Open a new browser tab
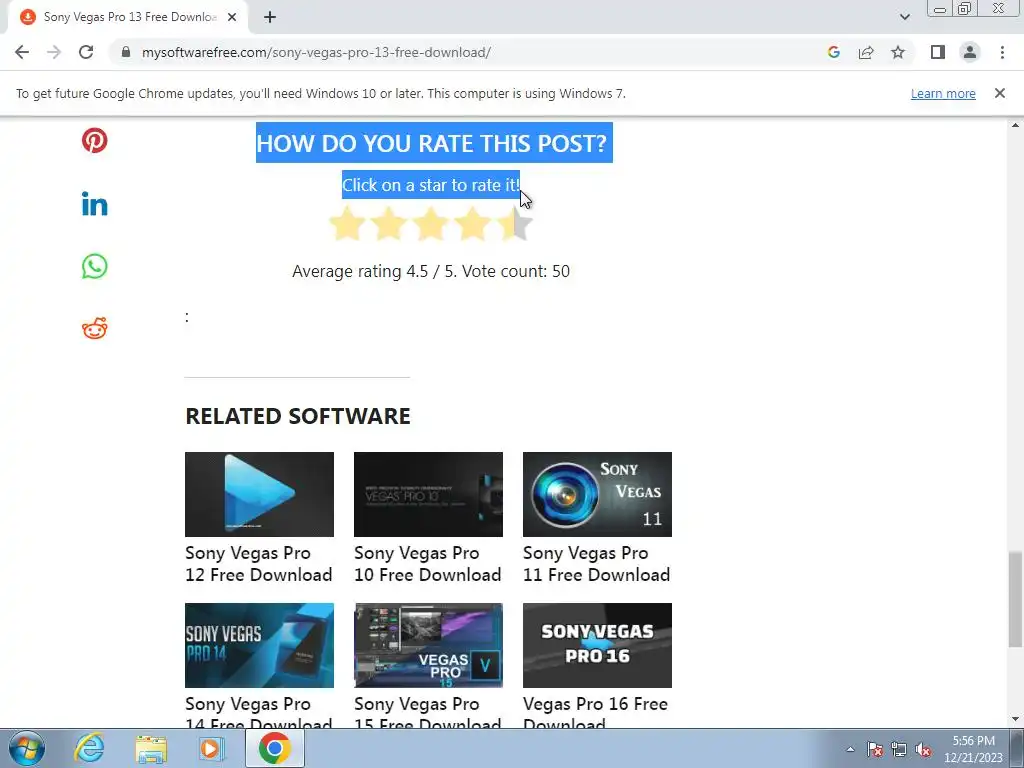Viewport: 1024px width, 768px height. point(270,17)
